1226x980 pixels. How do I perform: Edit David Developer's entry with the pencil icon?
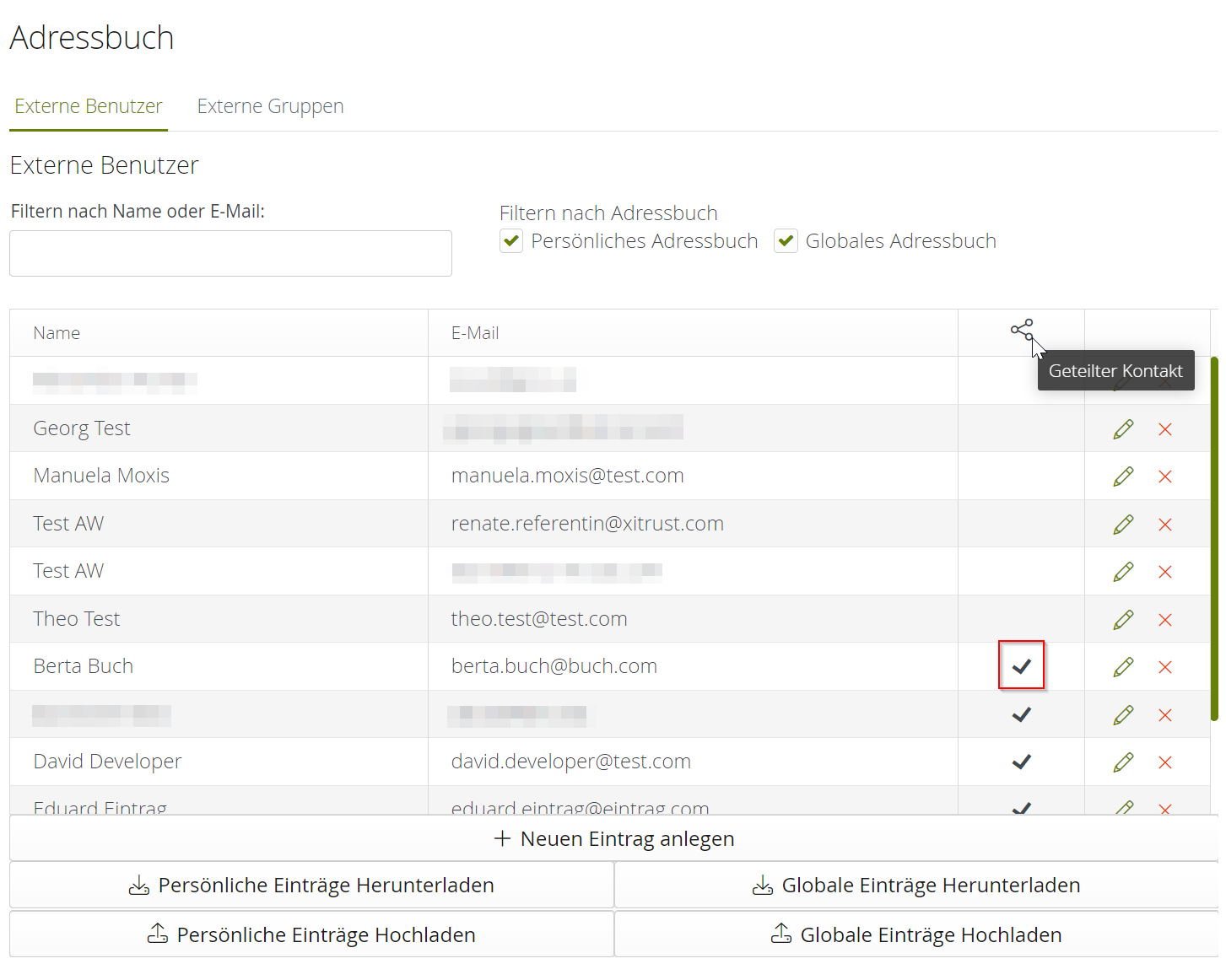click(1122, 762)
